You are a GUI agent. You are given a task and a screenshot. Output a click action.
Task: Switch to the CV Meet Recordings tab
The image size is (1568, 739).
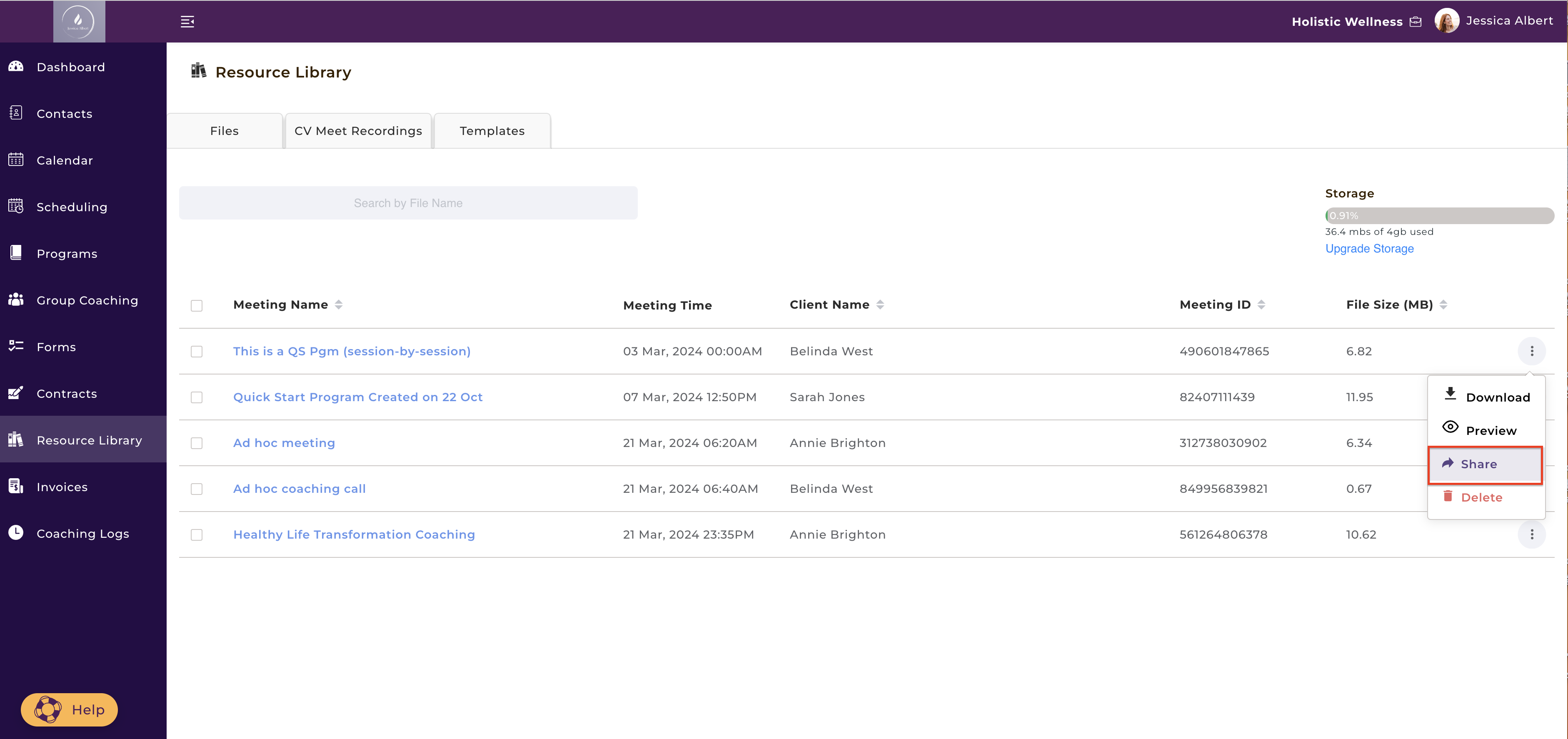coord(359,131)
